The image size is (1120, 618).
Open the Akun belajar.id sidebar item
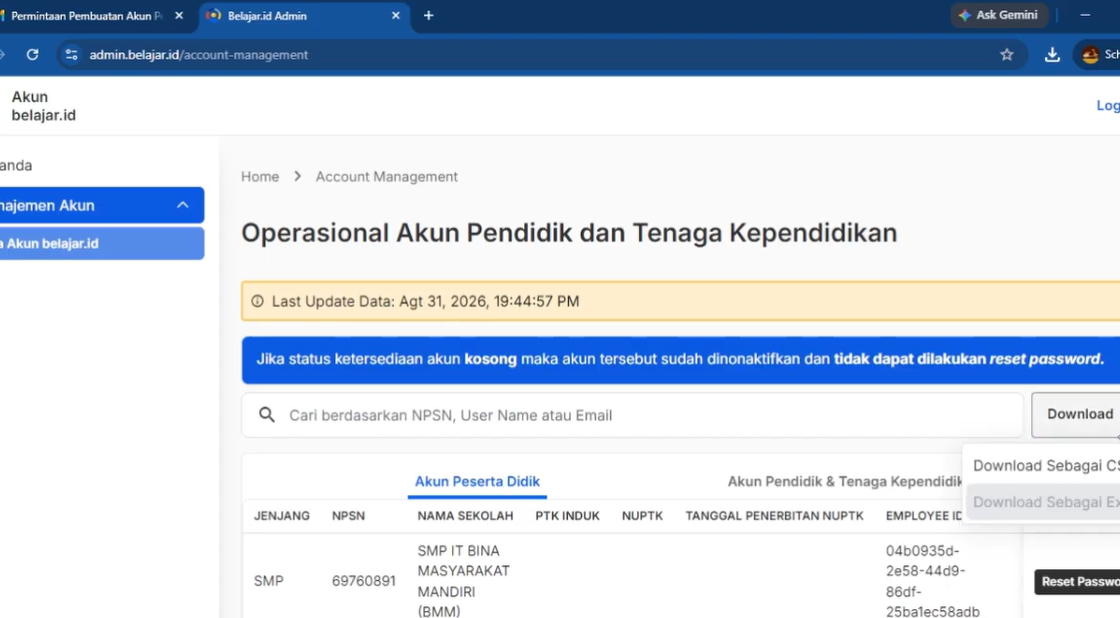click(x=101, y=244)
